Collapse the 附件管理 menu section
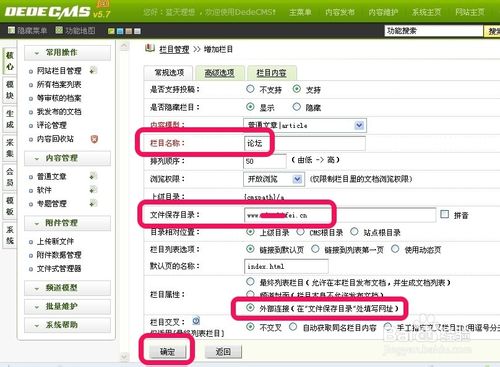The width and height of the screenshot is (500, 367). [67, 223]
